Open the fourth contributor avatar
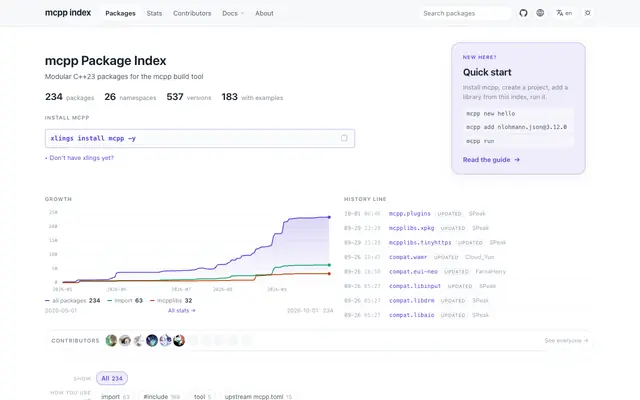640x400 pixels. point(152,340)
